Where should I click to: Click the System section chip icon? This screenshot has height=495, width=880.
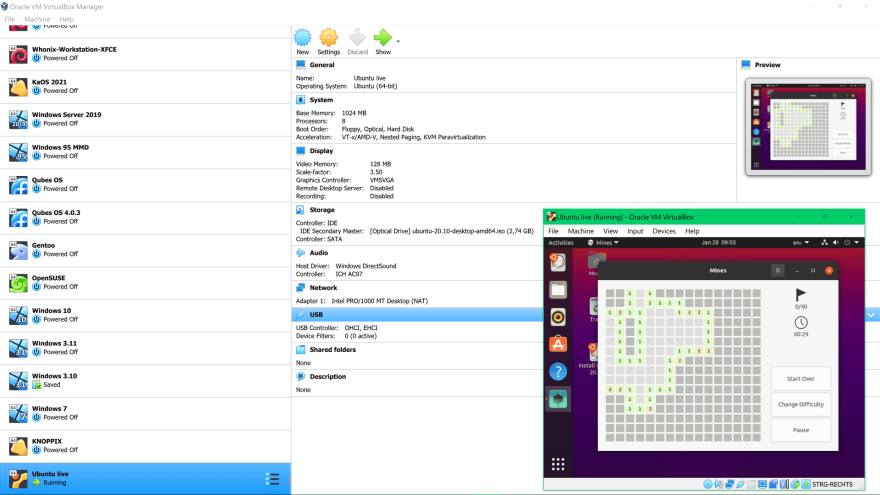pos(301,100)
